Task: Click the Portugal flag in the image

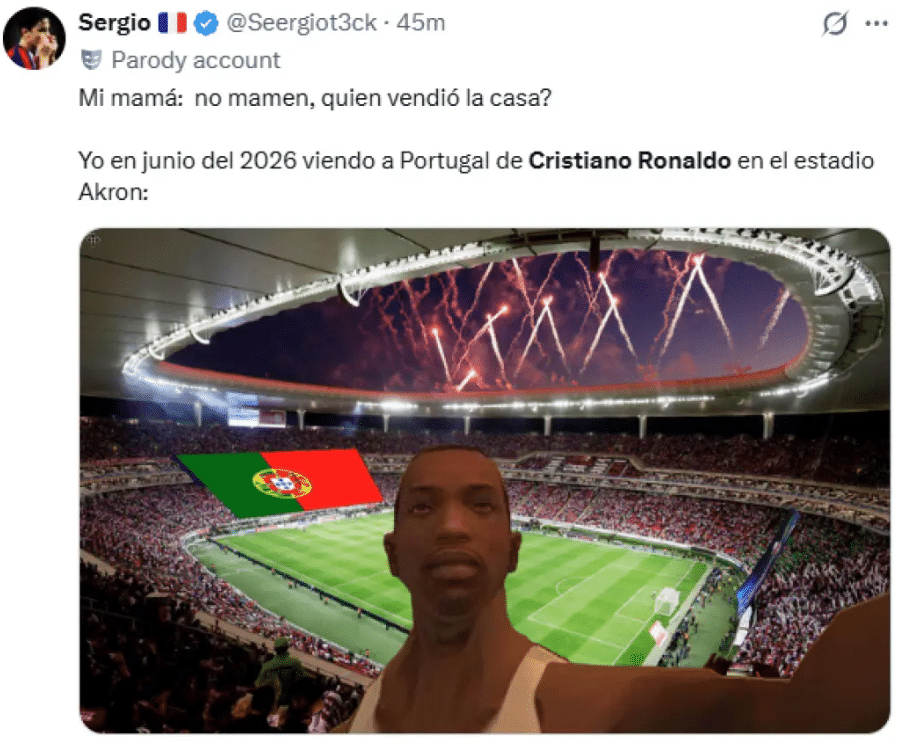Action: pos(279,483)
